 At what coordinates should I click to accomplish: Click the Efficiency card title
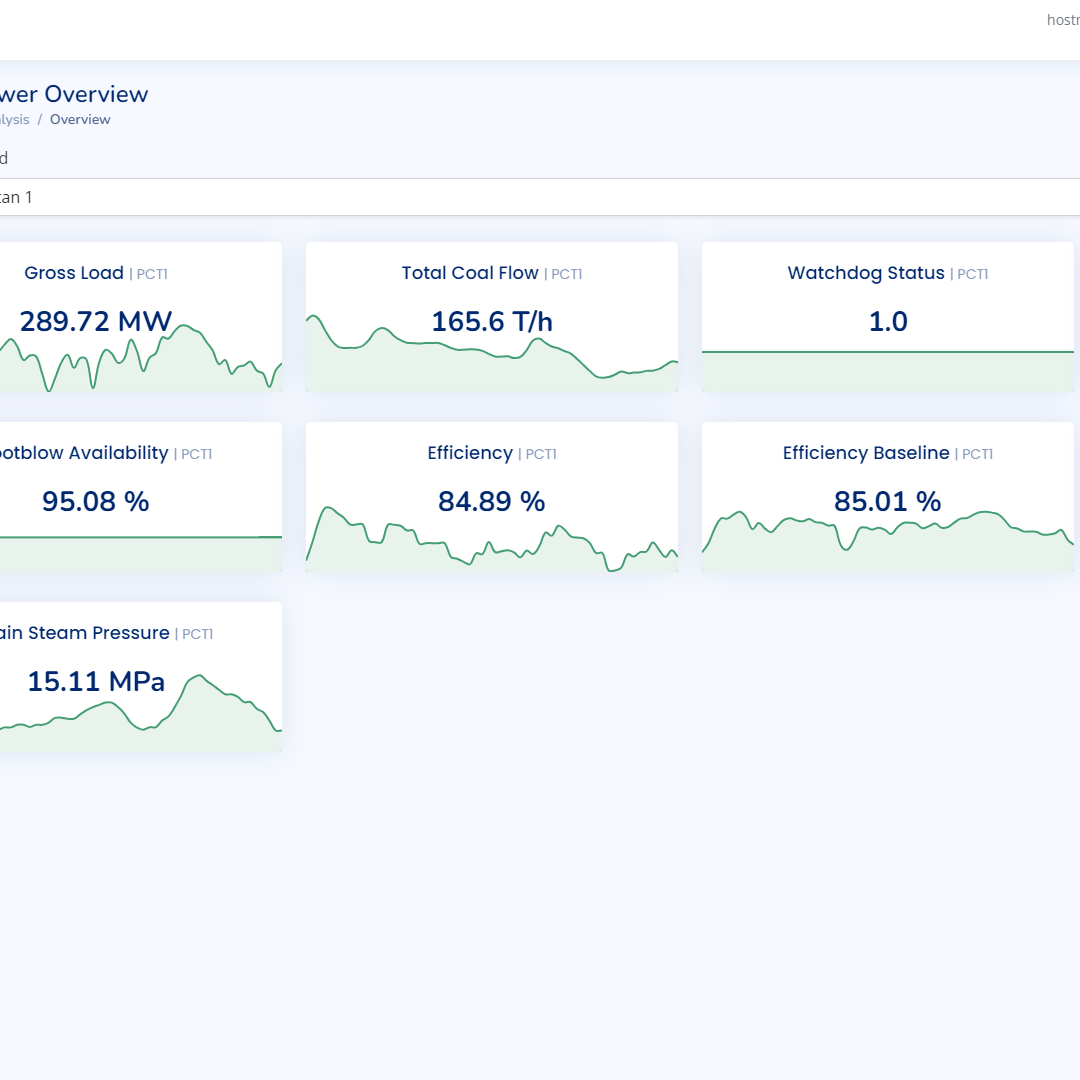470,453
